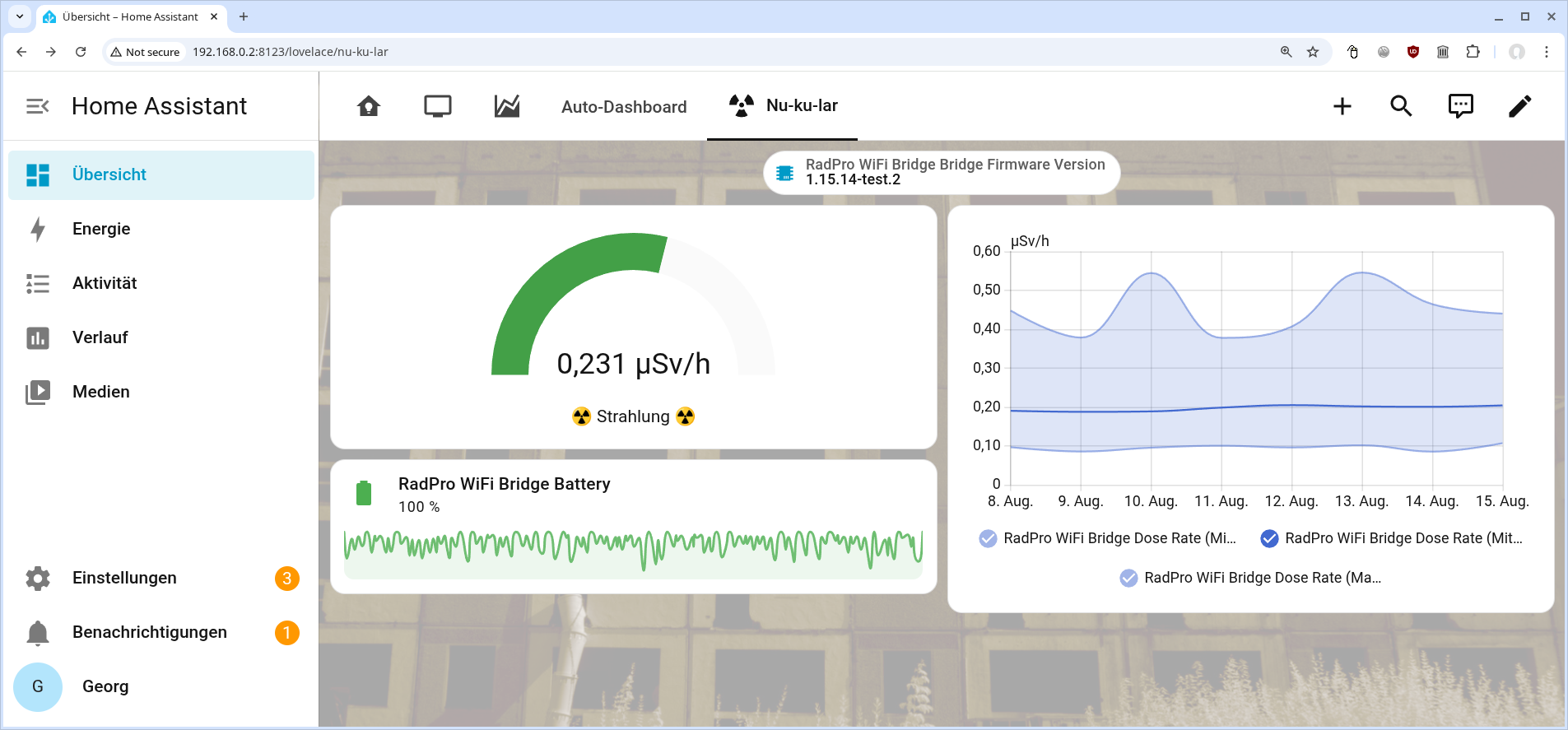Open the monitor screen view tab

tap(438, 106)
